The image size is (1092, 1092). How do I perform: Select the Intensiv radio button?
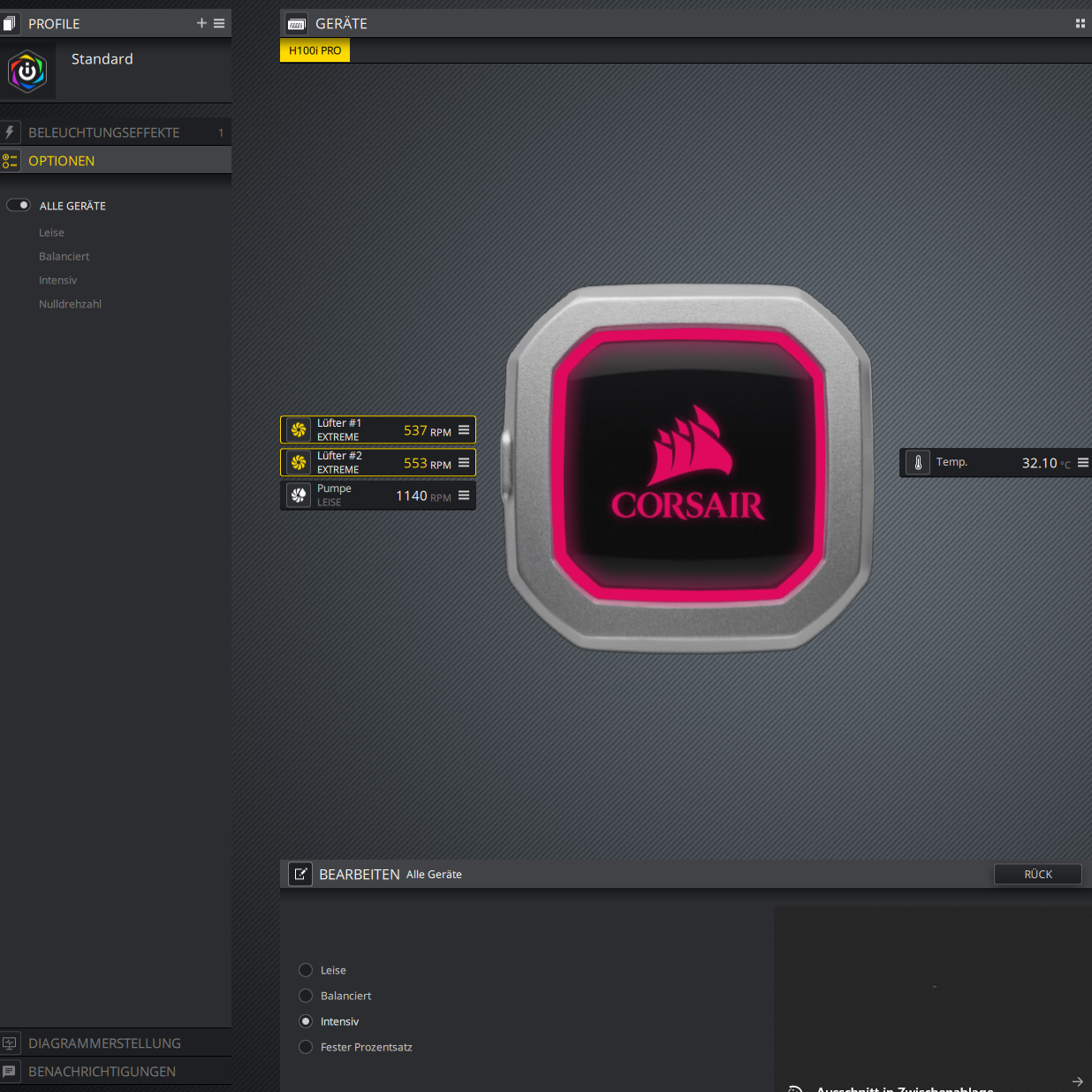tap(306, 1021)
